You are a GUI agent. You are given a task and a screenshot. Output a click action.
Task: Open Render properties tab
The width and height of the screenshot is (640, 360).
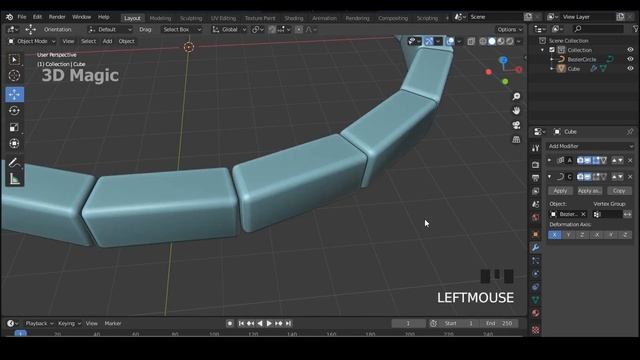536,164
